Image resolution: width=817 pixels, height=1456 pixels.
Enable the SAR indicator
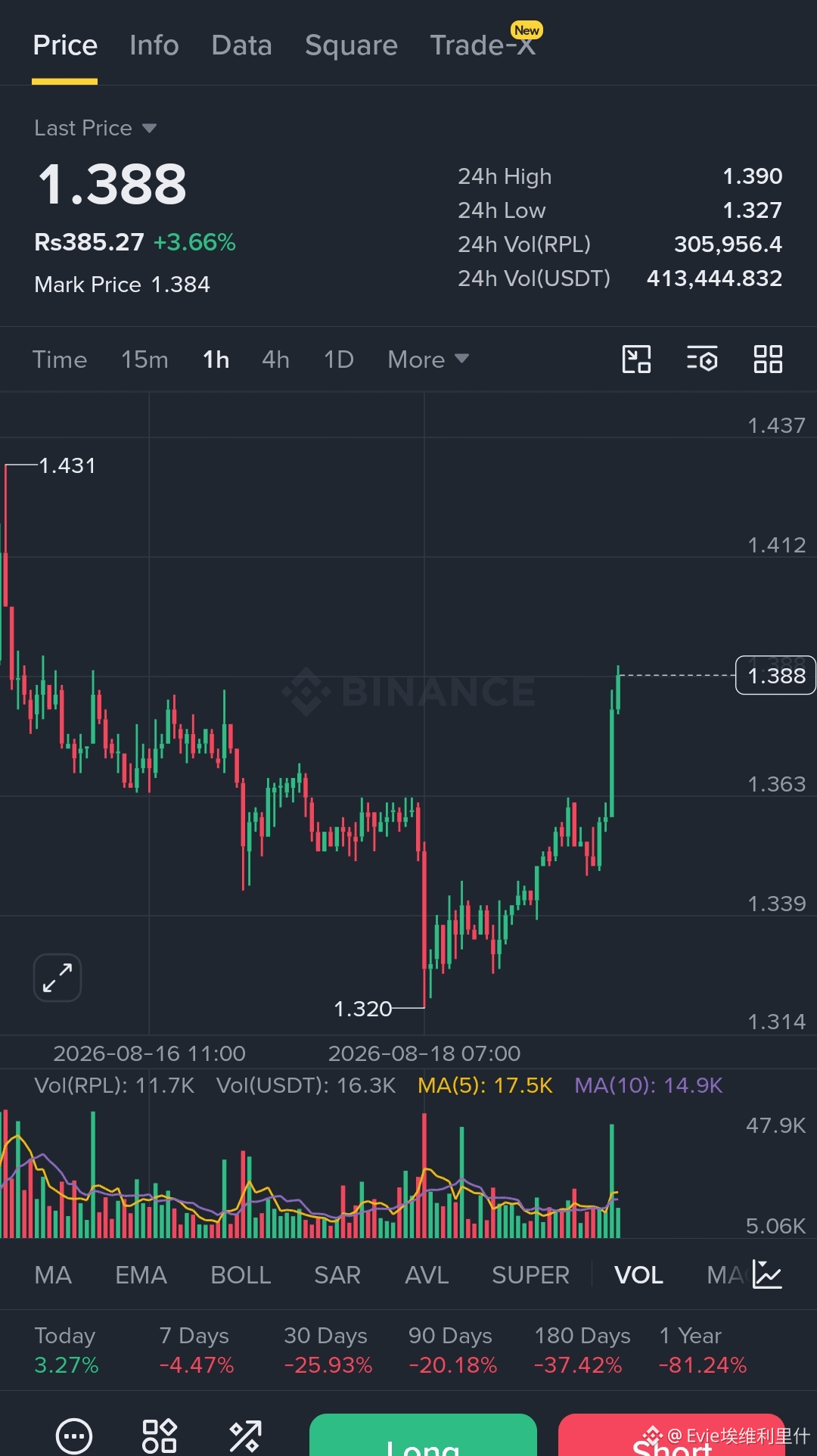337,1275
